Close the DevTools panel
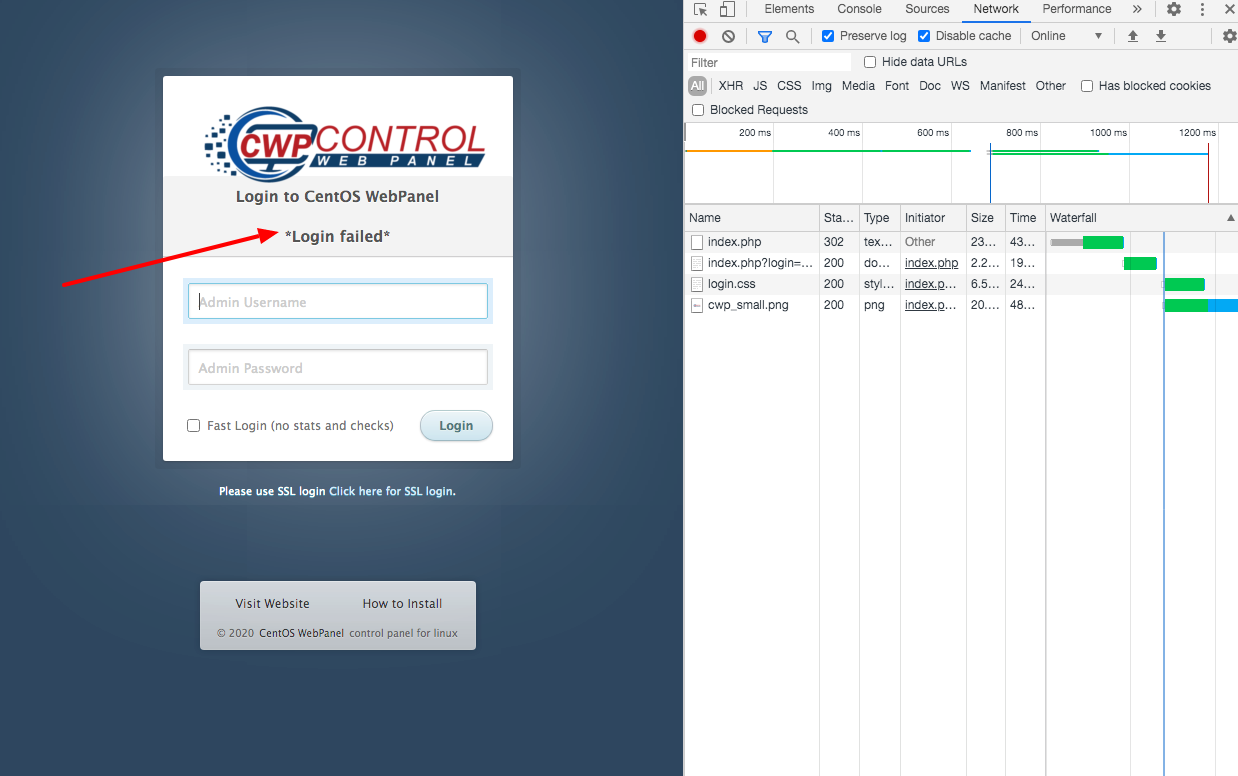 coord(1230,9)
